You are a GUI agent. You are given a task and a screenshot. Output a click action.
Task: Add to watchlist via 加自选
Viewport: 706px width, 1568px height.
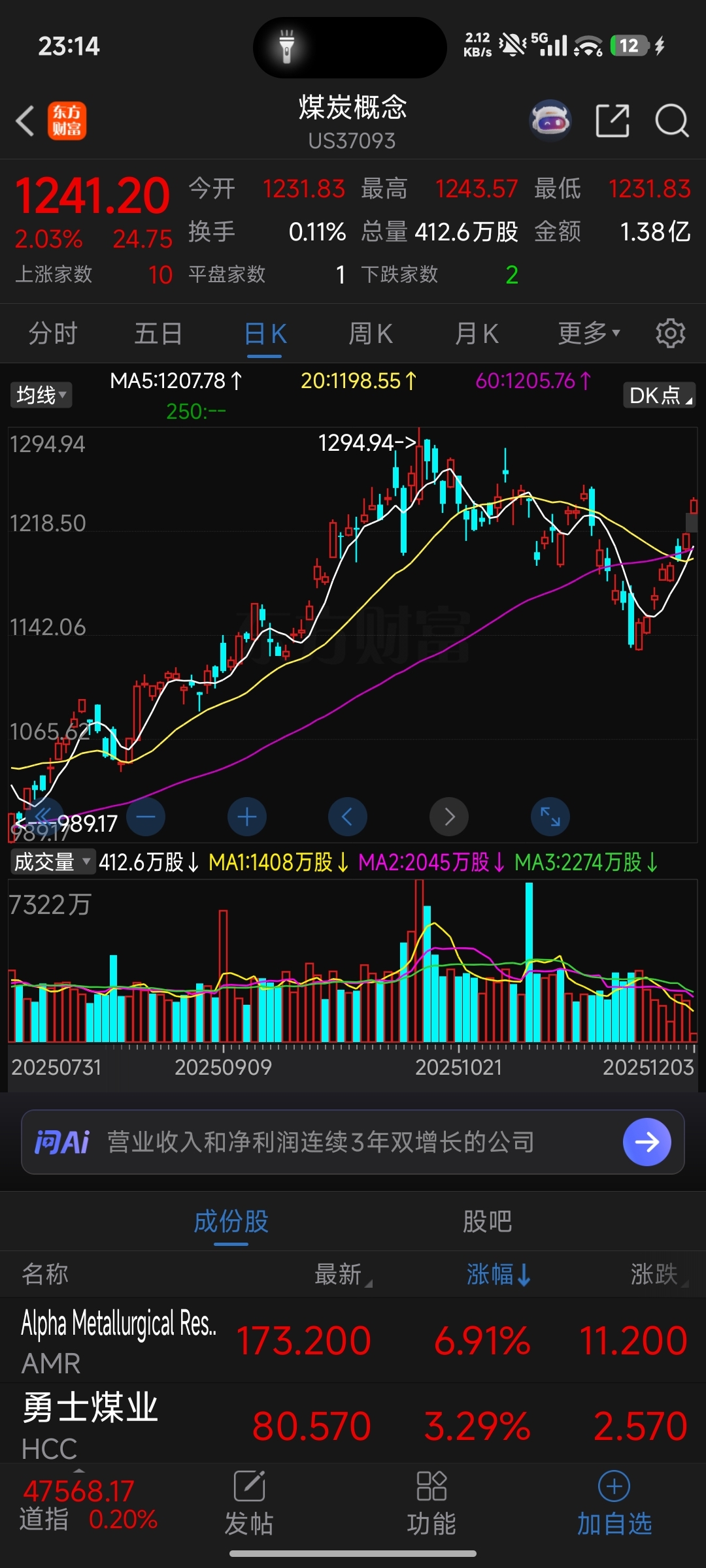614,1503
